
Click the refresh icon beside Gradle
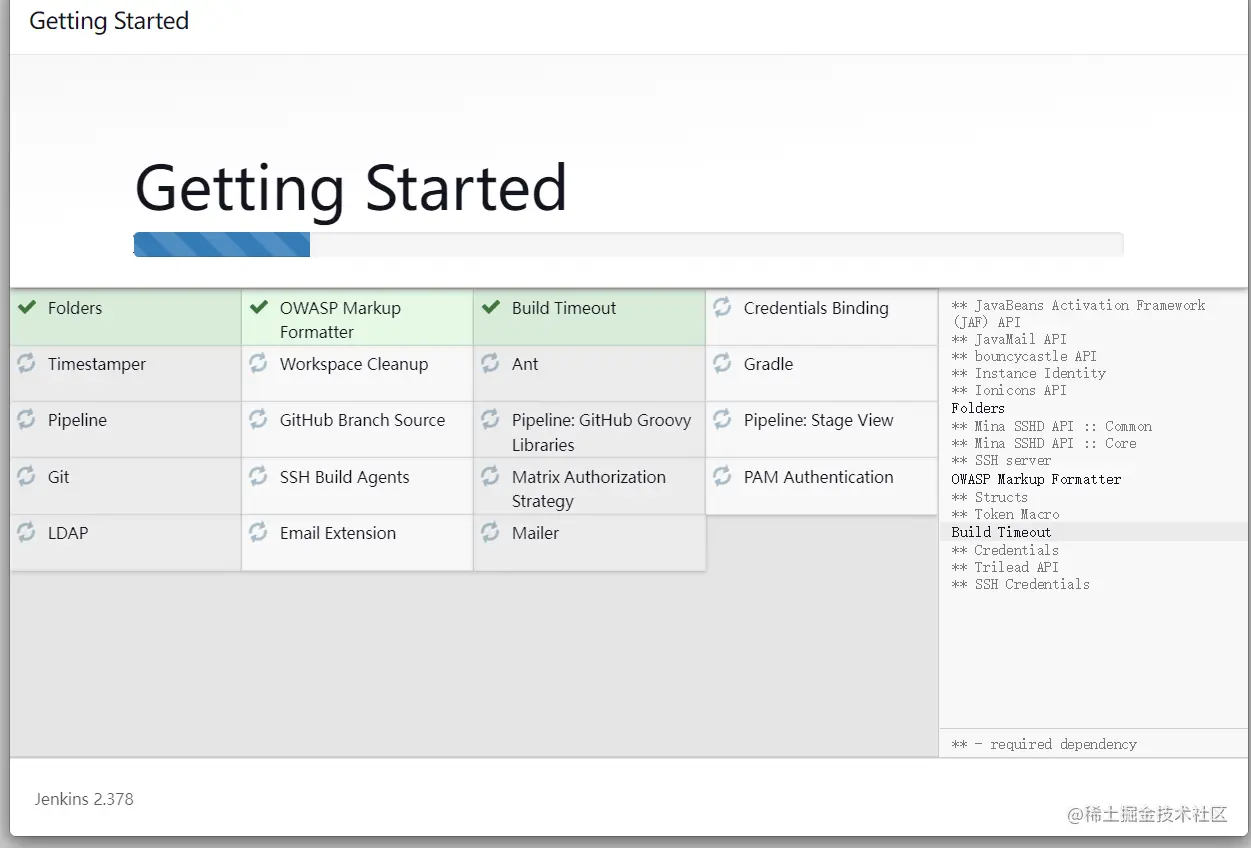722,363
